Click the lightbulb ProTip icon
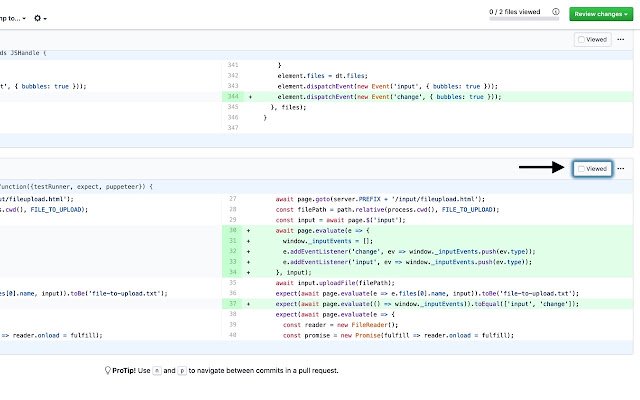The image size is (640, 400). coord(108,370)
